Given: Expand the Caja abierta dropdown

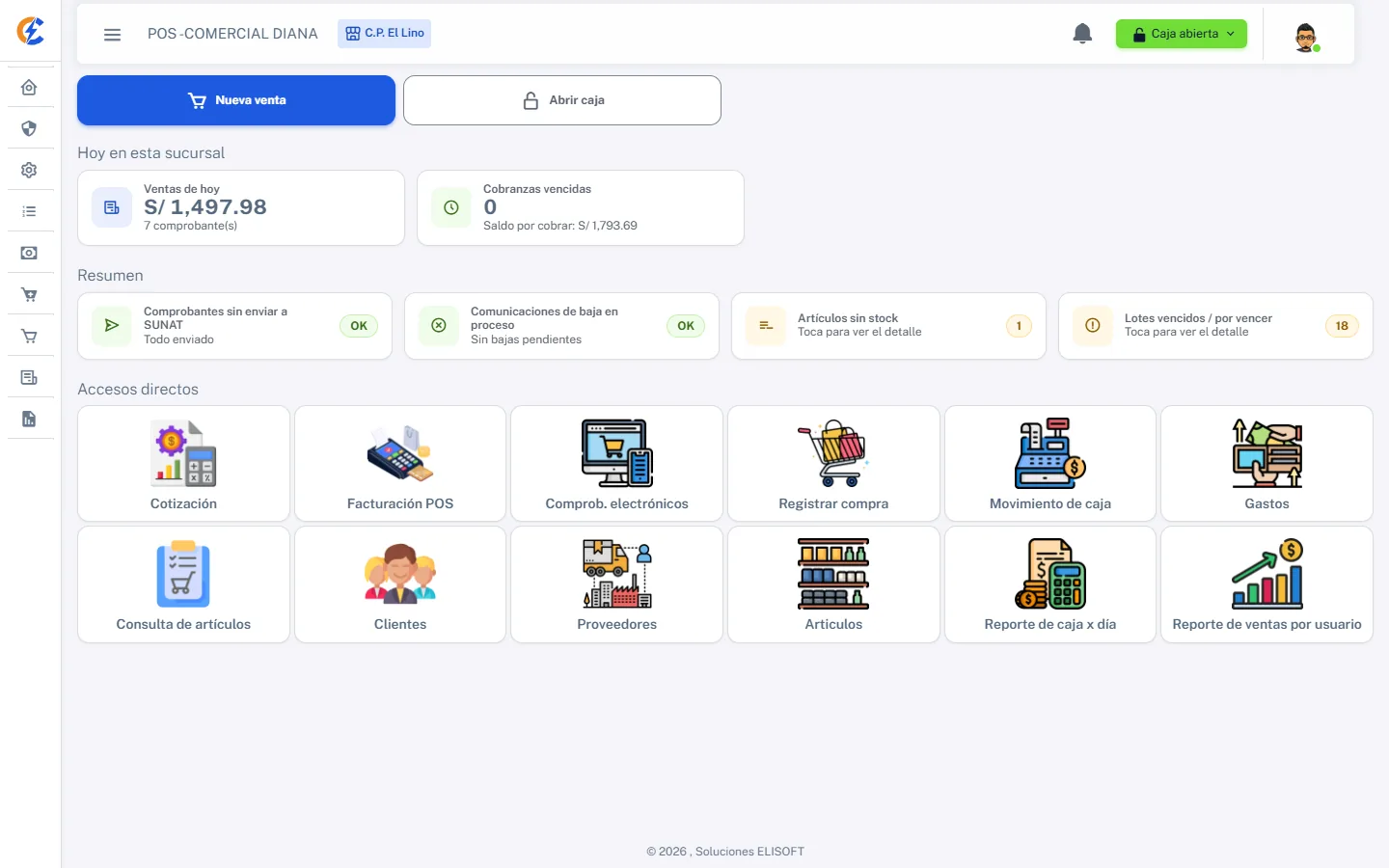Looking at the screenshot, I should 1182,34.
